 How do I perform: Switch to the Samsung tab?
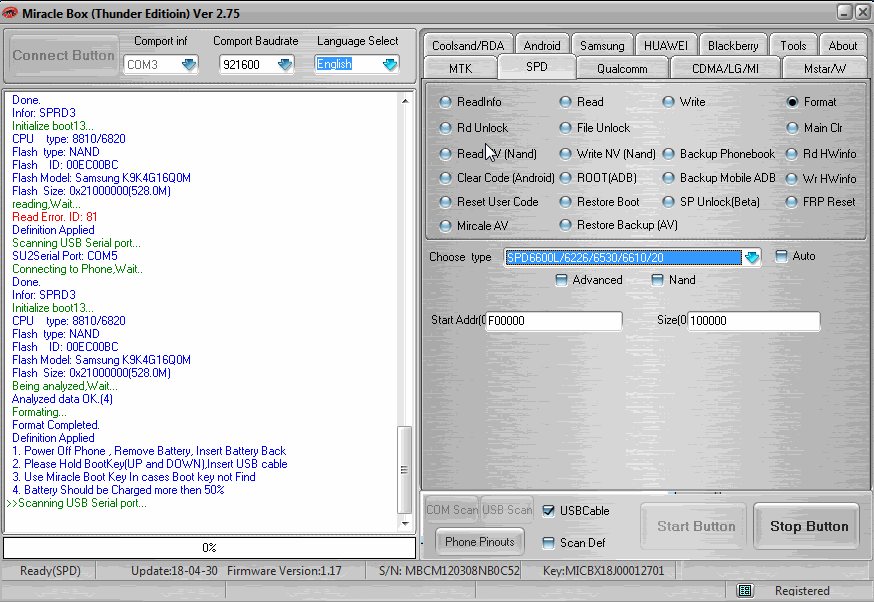click(x=602, y=46)
